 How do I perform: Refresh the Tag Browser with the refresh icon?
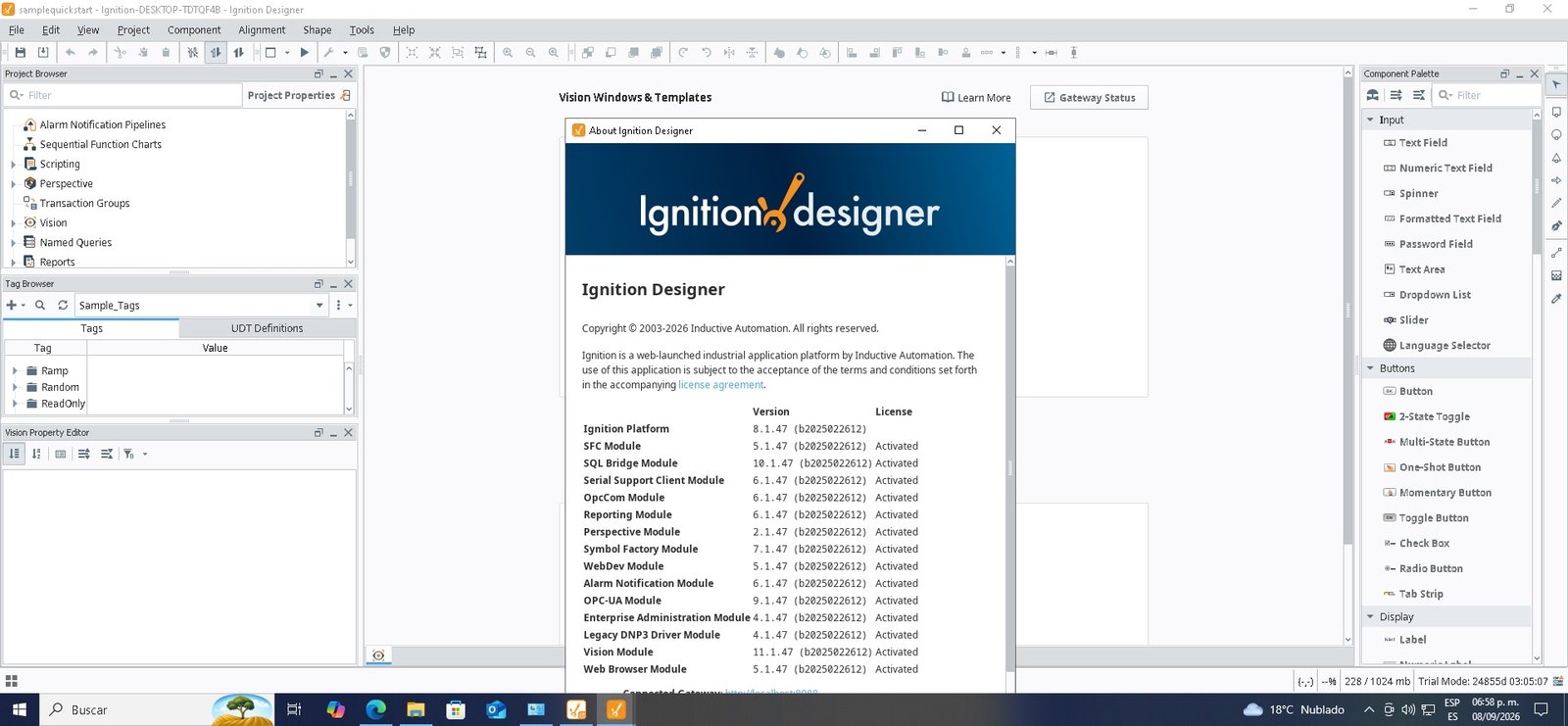[x=63, y=306]
